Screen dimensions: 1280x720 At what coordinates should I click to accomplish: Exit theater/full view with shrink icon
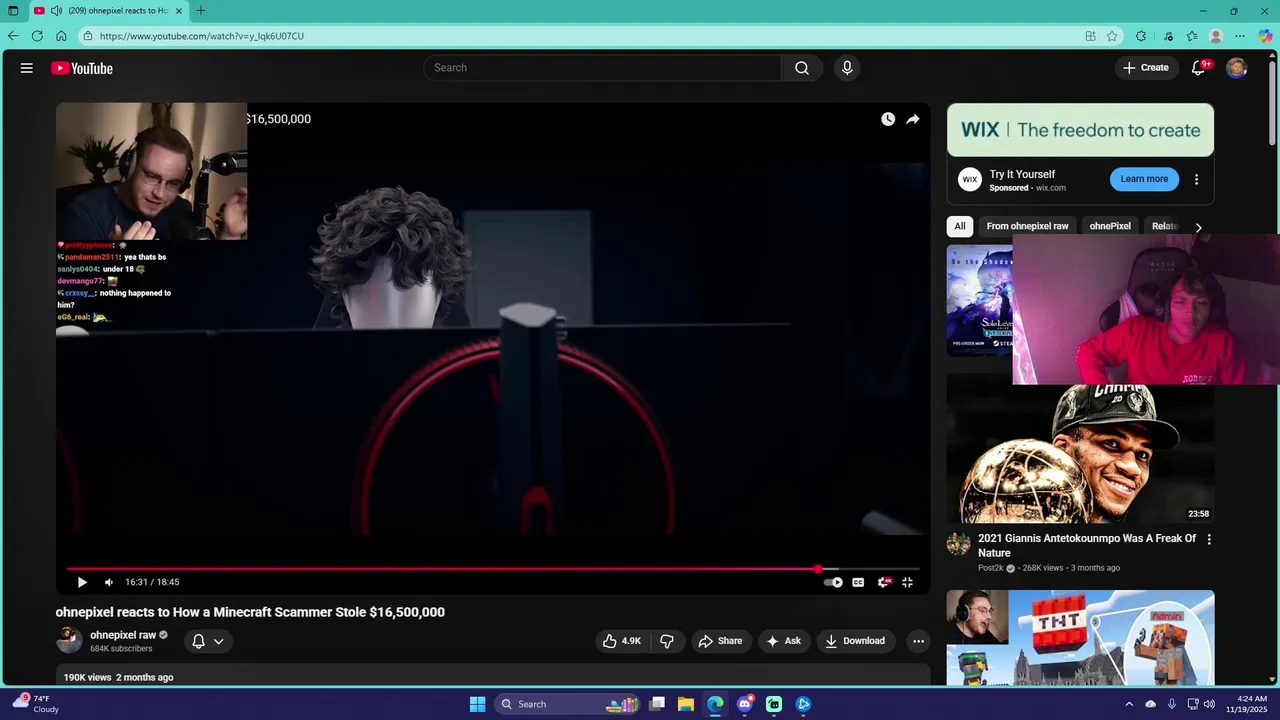point(908,582)
